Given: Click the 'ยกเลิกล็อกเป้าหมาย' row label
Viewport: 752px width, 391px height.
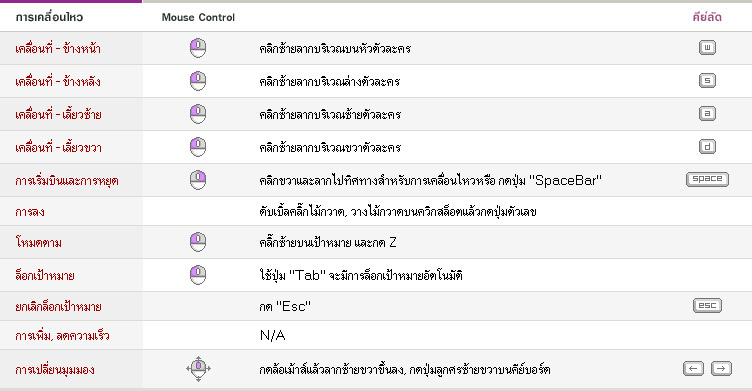Looking at the screenshot, I should (x=58, y=306).
